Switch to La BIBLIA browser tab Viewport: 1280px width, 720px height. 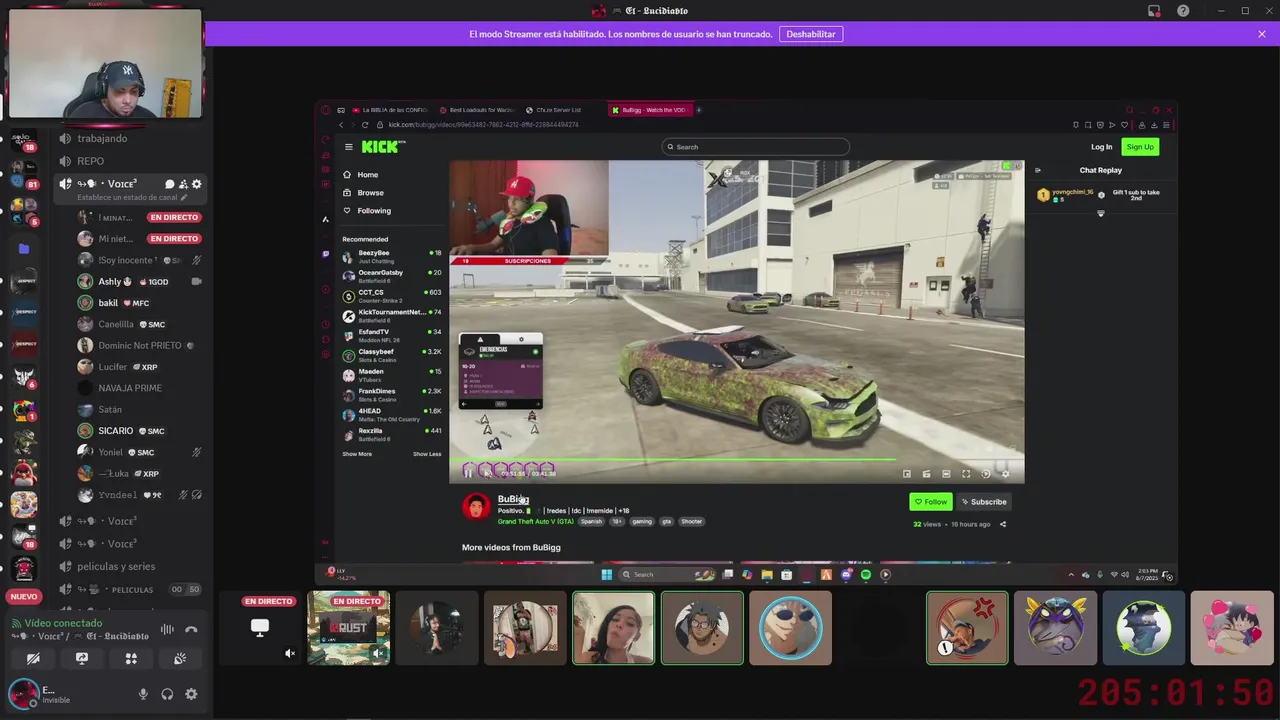388,110
